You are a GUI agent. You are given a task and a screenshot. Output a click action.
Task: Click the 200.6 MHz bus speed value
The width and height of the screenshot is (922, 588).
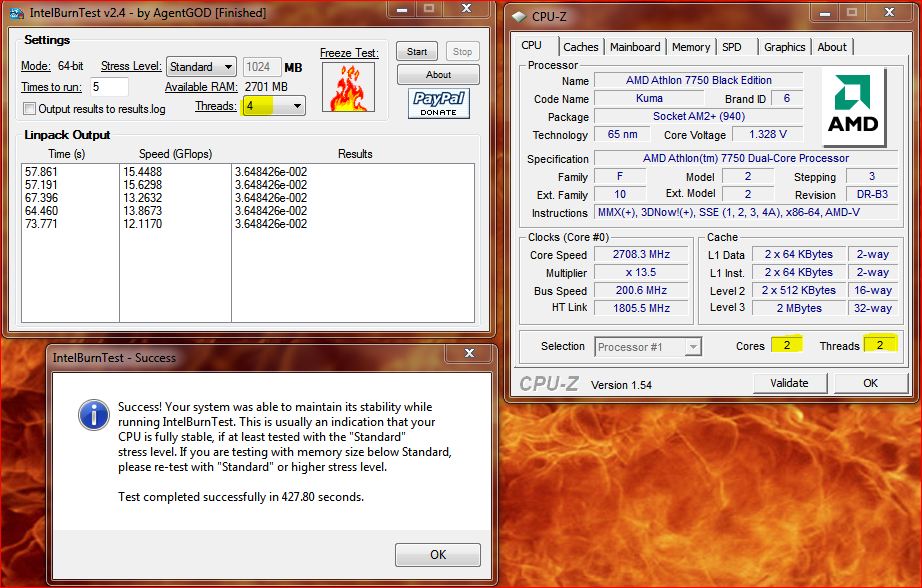[642, 290]
